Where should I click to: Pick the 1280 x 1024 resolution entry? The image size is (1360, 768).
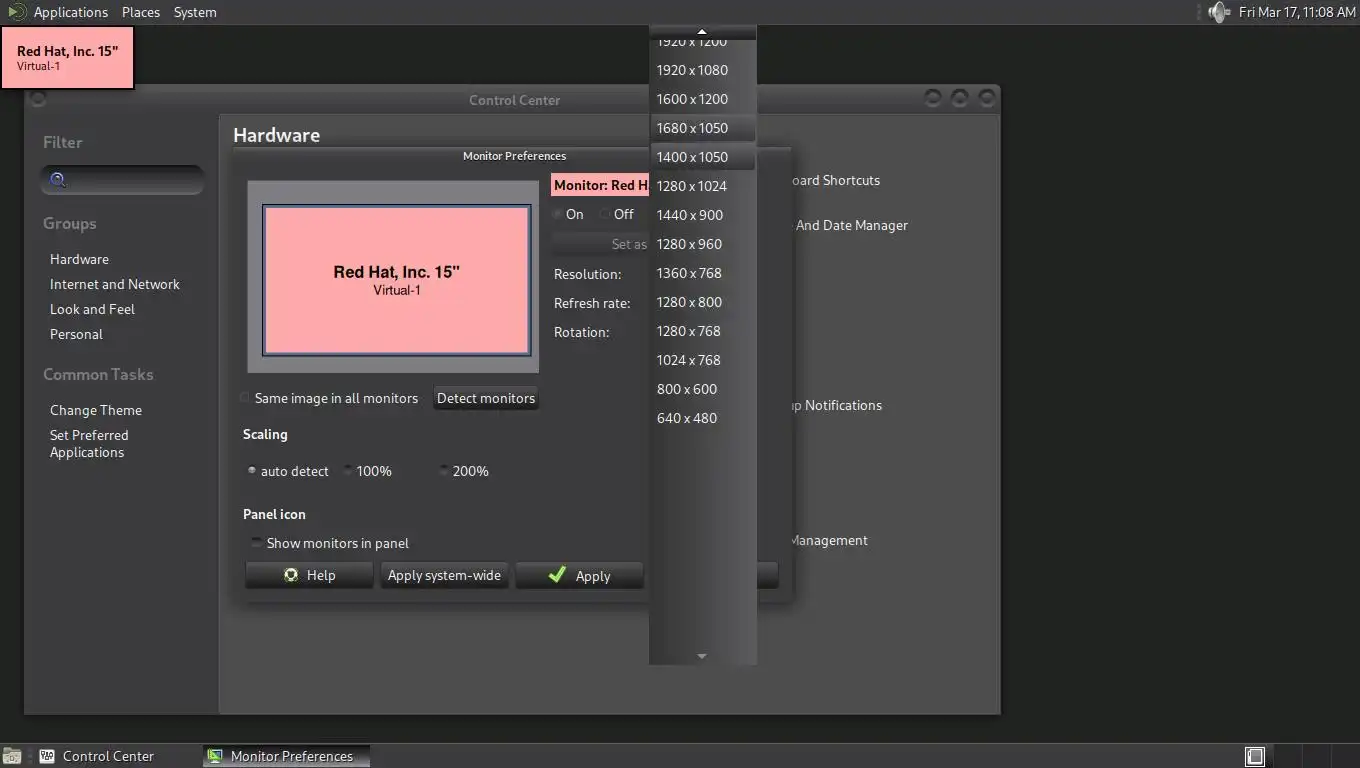point(703,186)
